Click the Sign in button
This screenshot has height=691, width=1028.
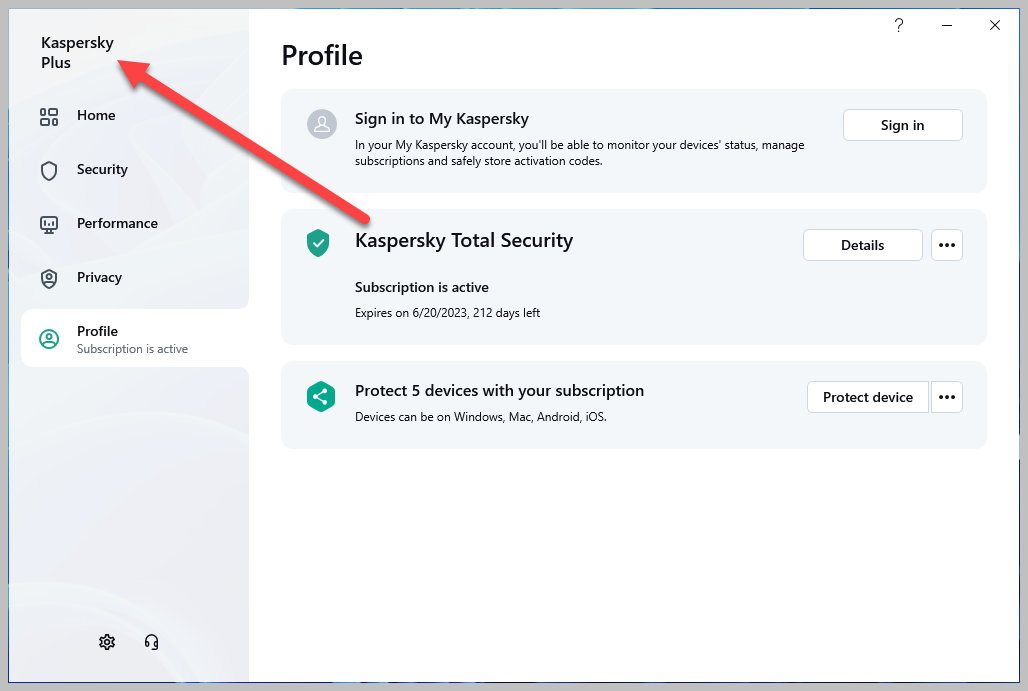click(902, 125)
